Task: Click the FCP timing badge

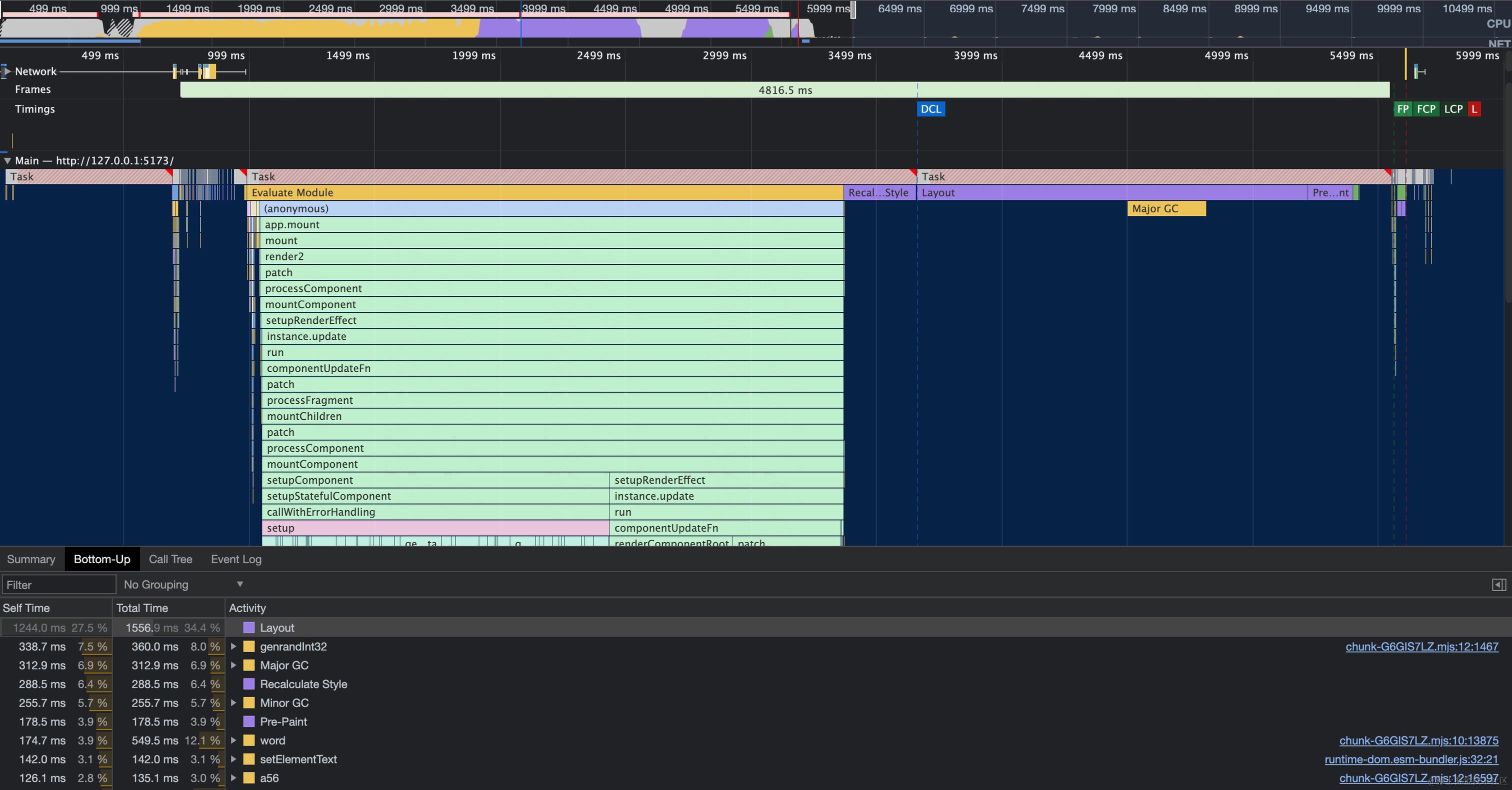Action: (1425, 109)
